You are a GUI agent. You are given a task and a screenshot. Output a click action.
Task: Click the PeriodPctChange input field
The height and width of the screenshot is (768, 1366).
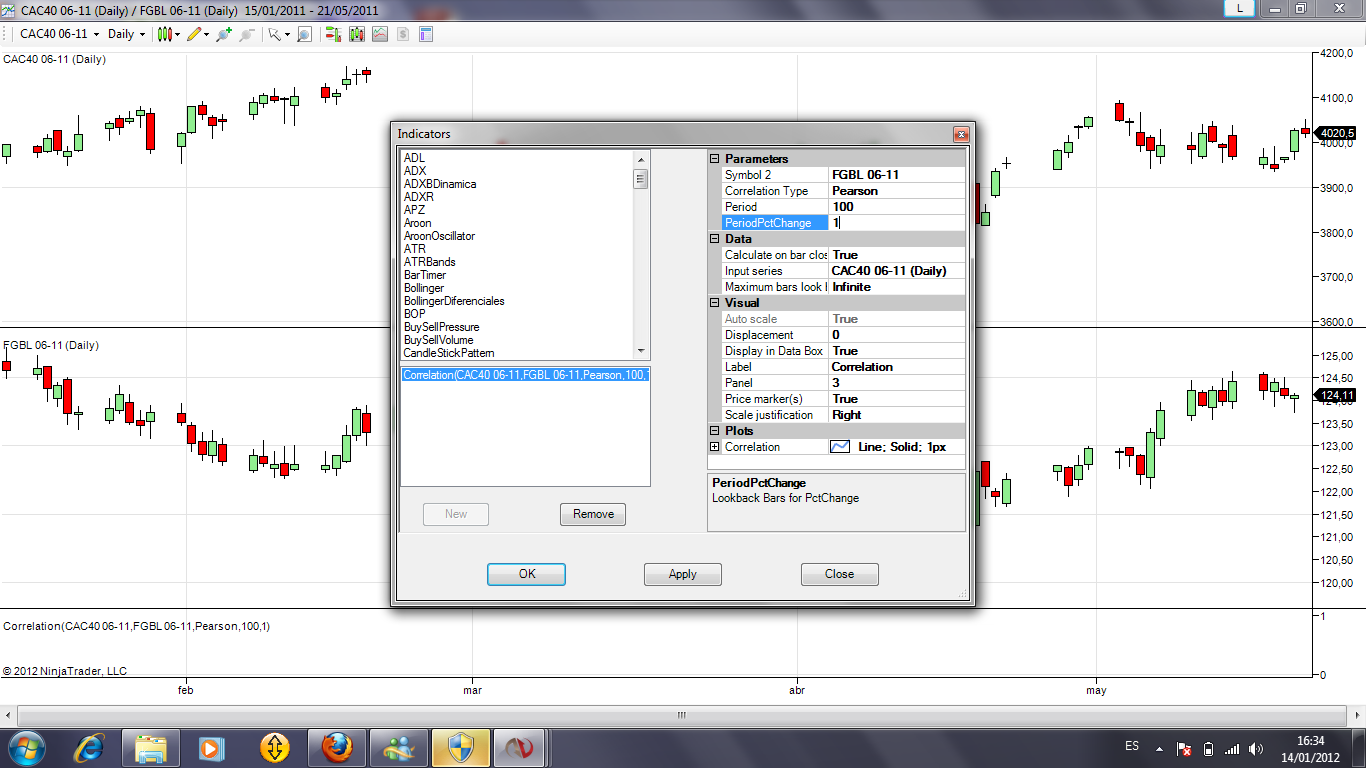click(x=897, y=223)
